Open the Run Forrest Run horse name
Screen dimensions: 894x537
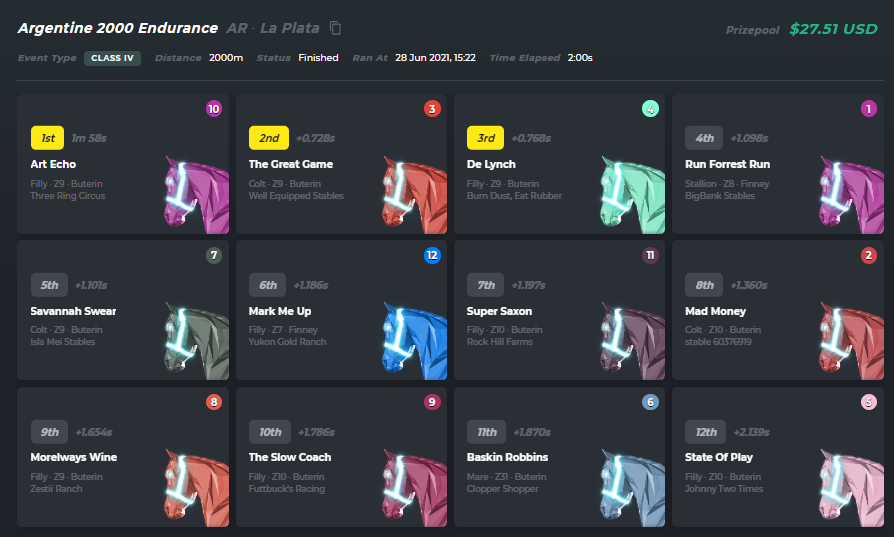pos(727,164)
